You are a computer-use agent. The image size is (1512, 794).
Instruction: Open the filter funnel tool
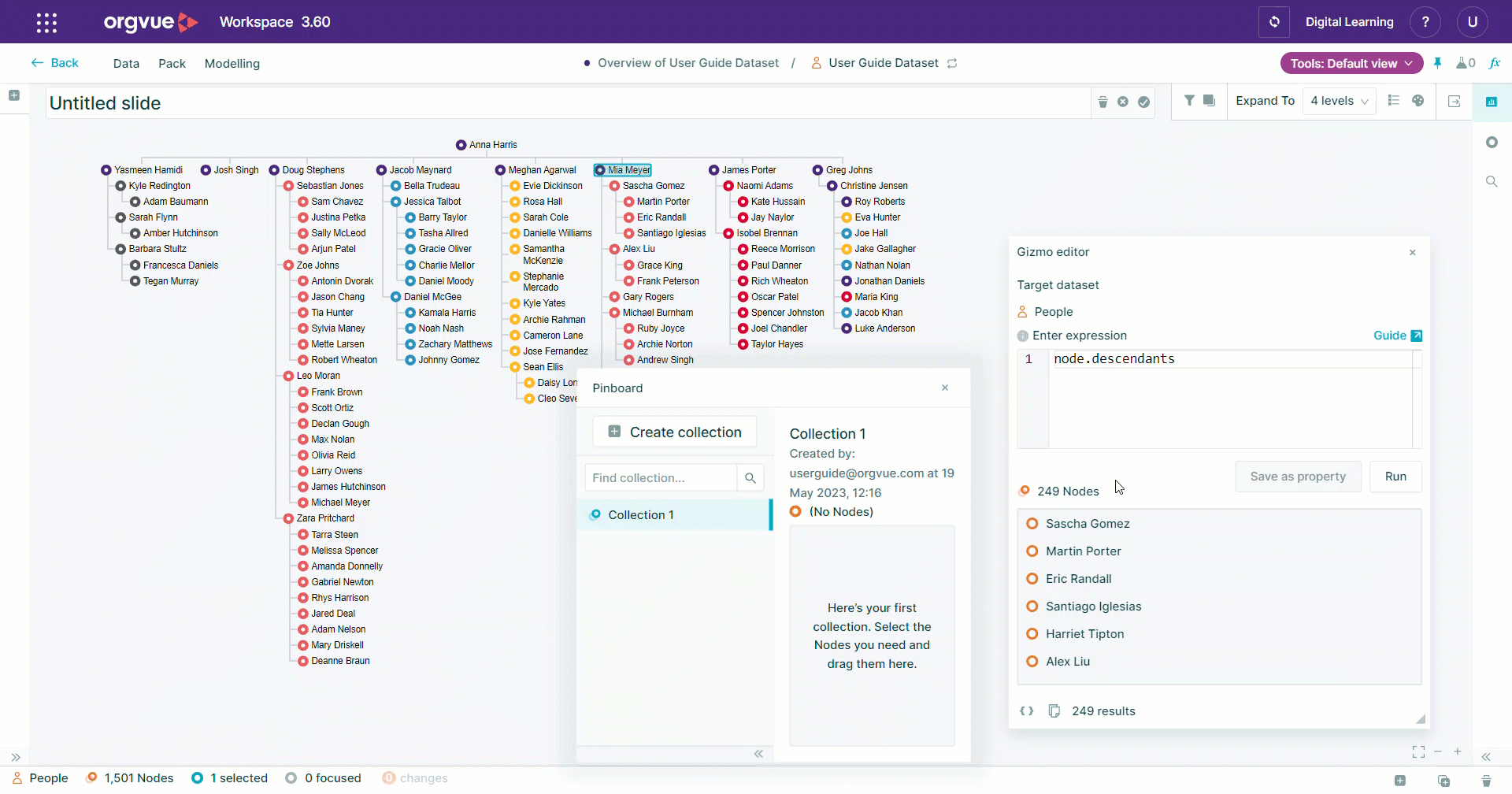[x=1189, y=100]
